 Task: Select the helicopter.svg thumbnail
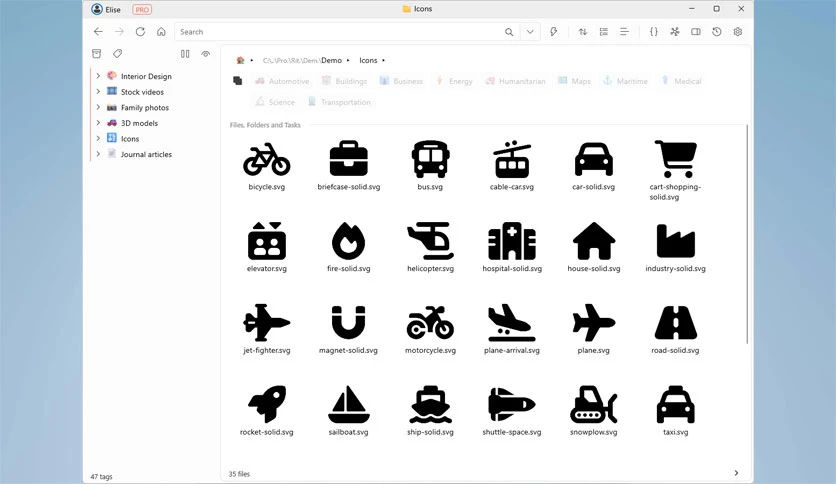(x=430, y=241)
